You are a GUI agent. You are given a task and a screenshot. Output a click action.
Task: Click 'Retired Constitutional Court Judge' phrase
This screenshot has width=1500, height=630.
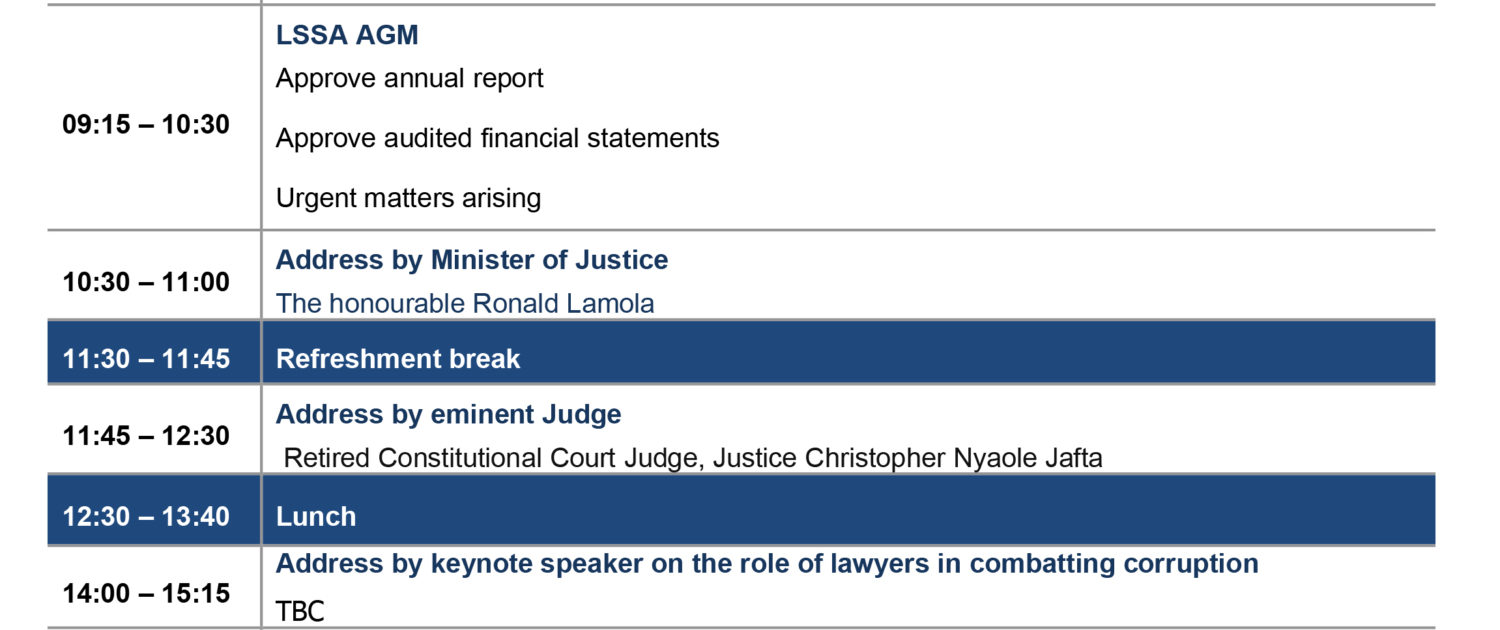[490, 458]
